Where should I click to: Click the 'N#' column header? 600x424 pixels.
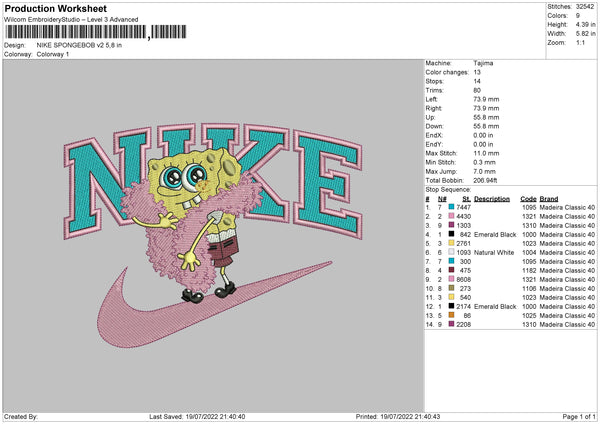click(x=442, y=199)
